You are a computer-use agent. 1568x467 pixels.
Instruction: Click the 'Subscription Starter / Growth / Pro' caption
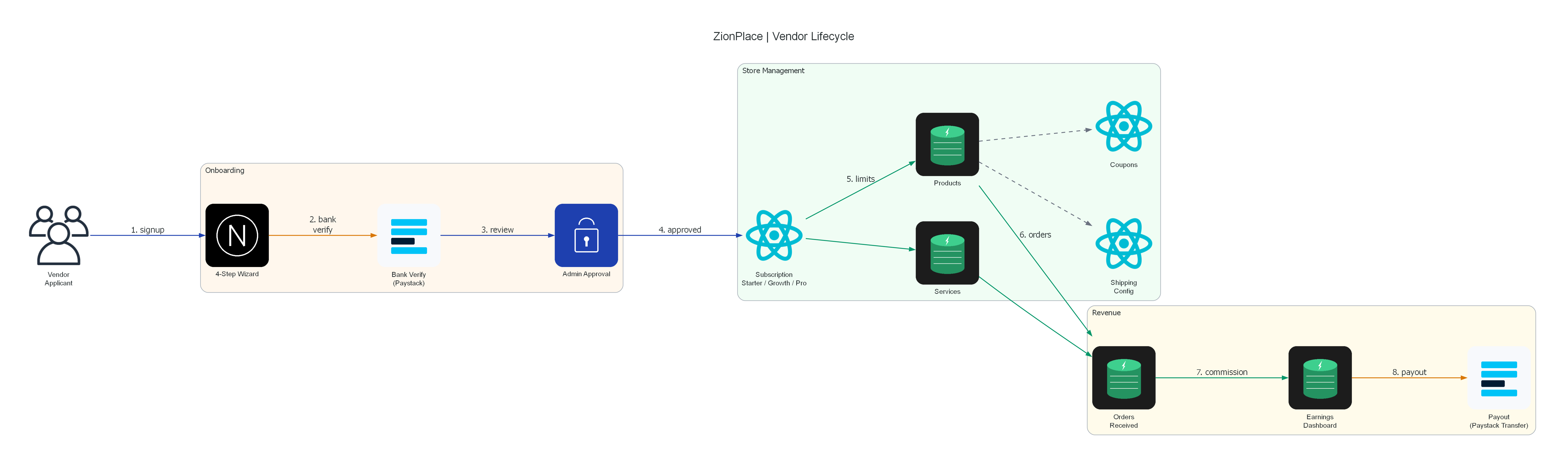coord(774,279)
